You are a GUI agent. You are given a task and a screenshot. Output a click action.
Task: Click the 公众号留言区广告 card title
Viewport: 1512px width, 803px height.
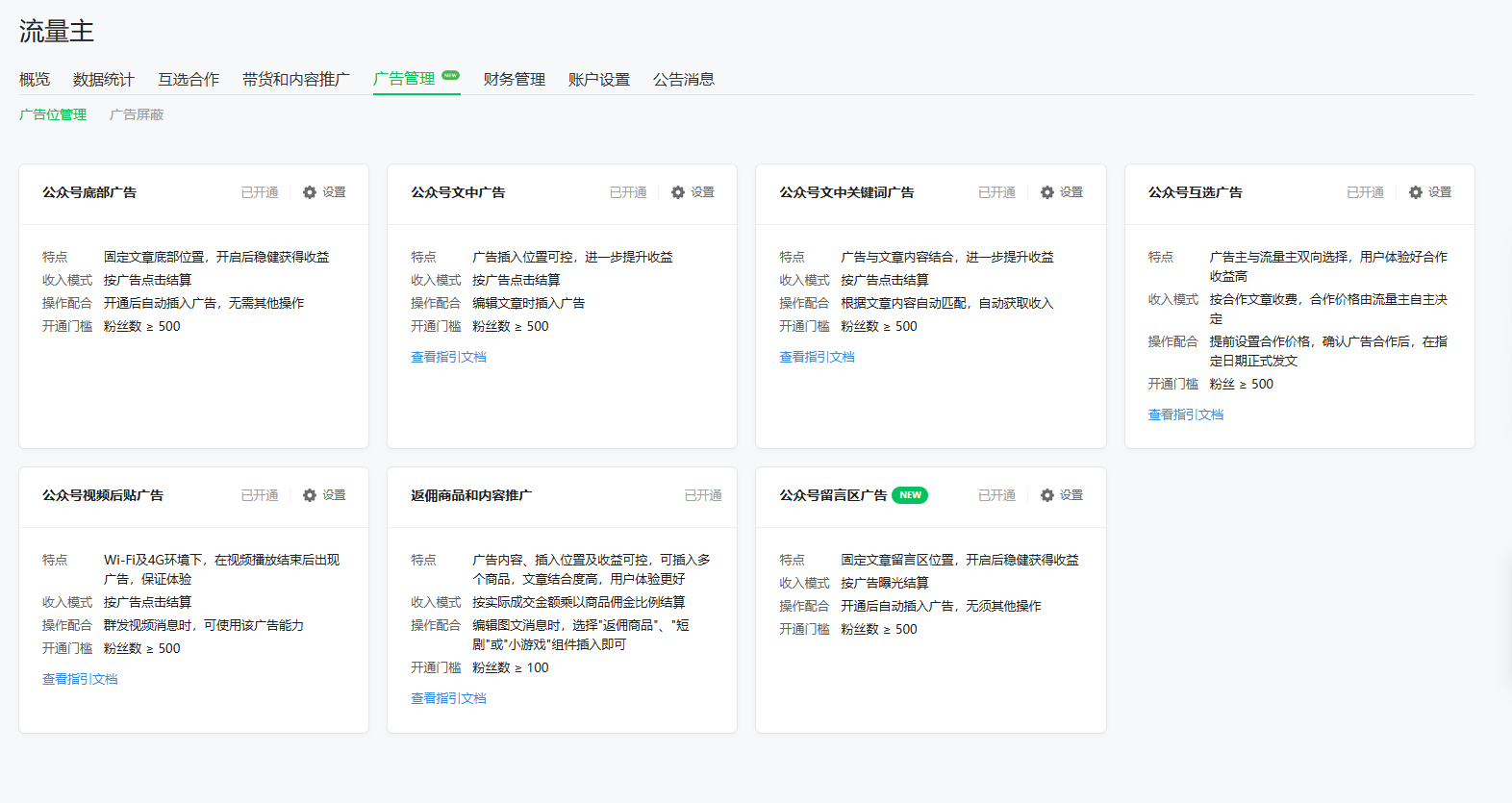click(x=833, y=495)
